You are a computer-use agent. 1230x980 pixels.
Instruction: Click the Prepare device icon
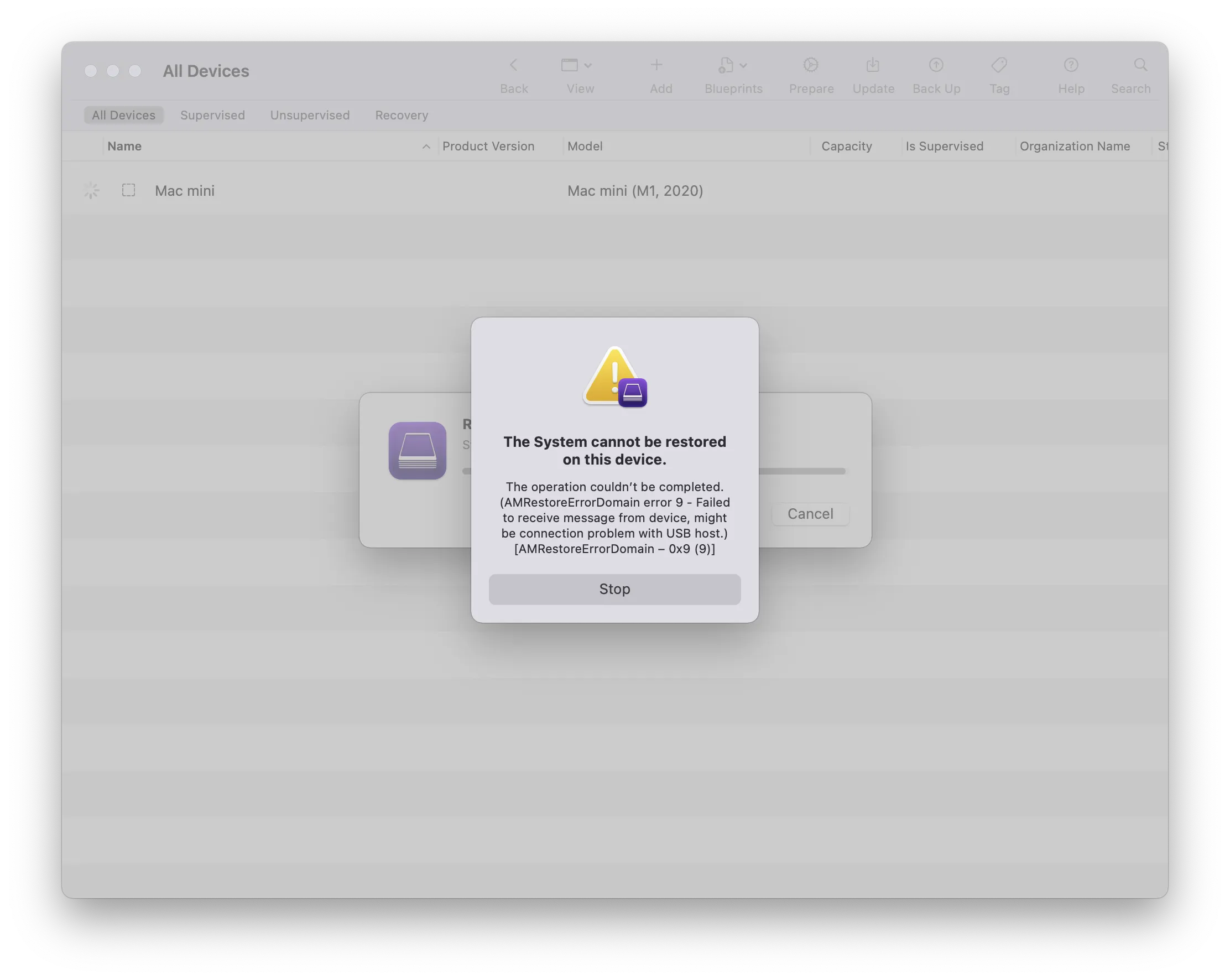click(x=811, y=66)
